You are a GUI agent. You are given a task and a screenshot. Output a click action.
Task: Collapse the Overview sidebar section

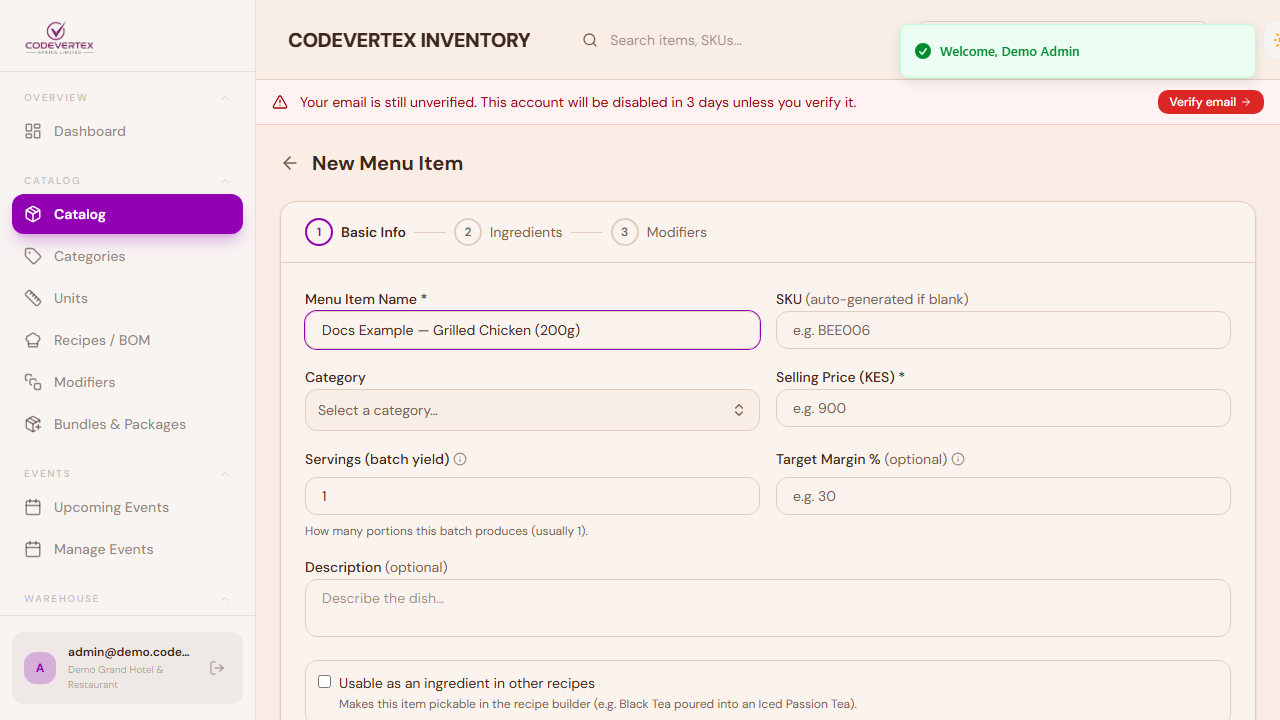[225, 98]
